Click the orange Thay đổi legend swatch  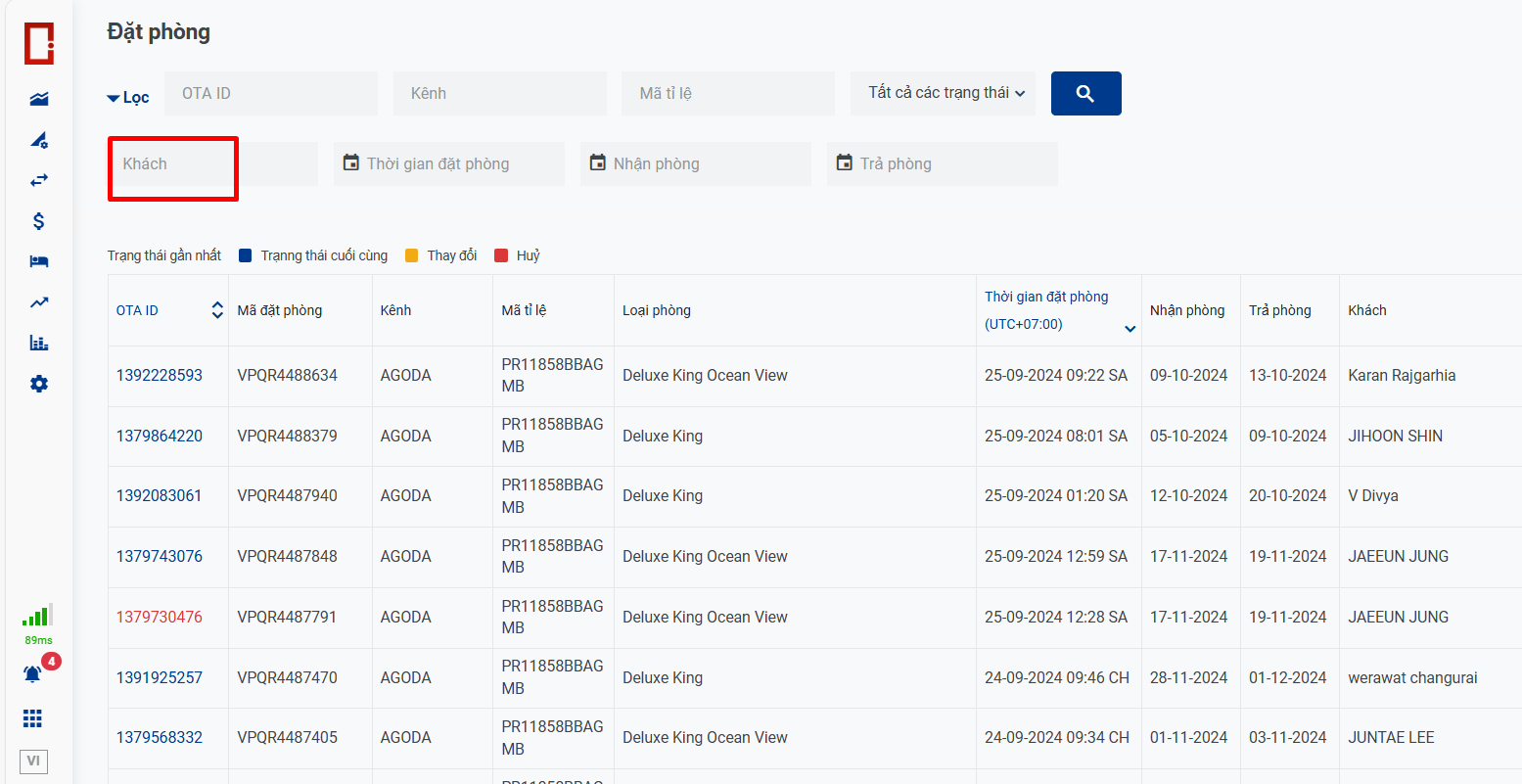412,255
